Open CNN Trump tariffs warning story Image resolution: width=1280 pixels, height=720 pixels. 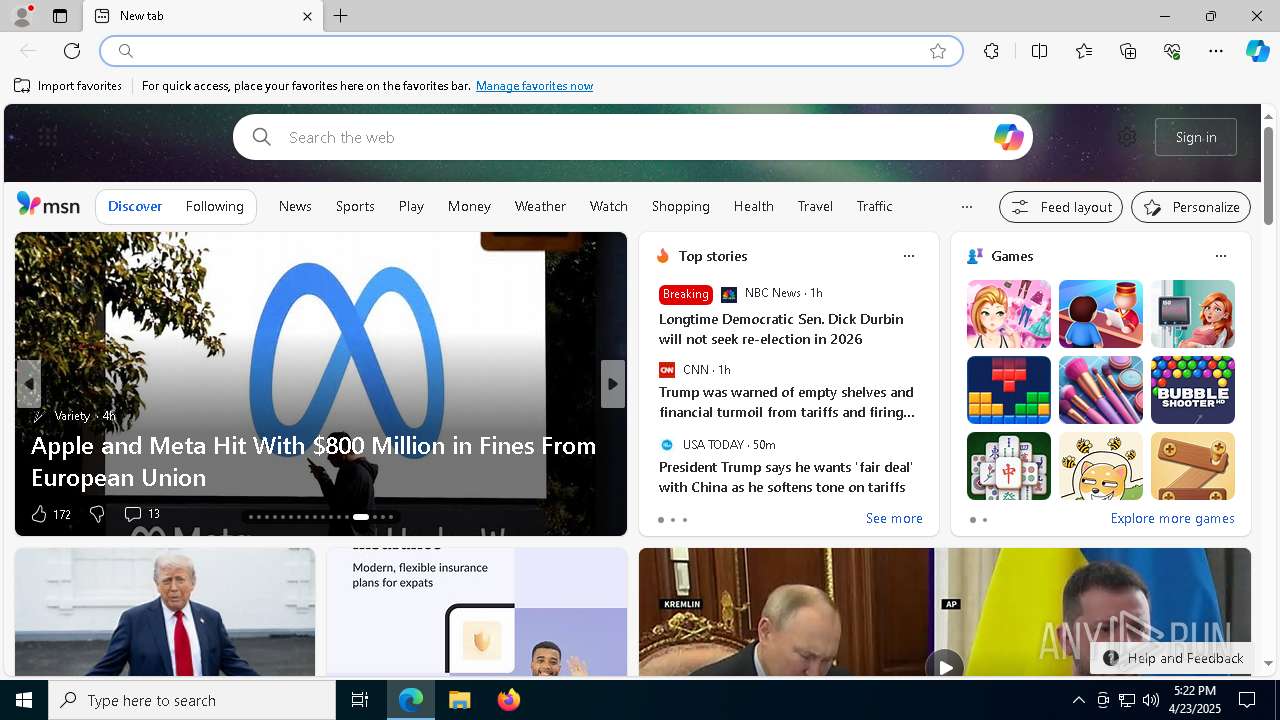pos(786,402)
